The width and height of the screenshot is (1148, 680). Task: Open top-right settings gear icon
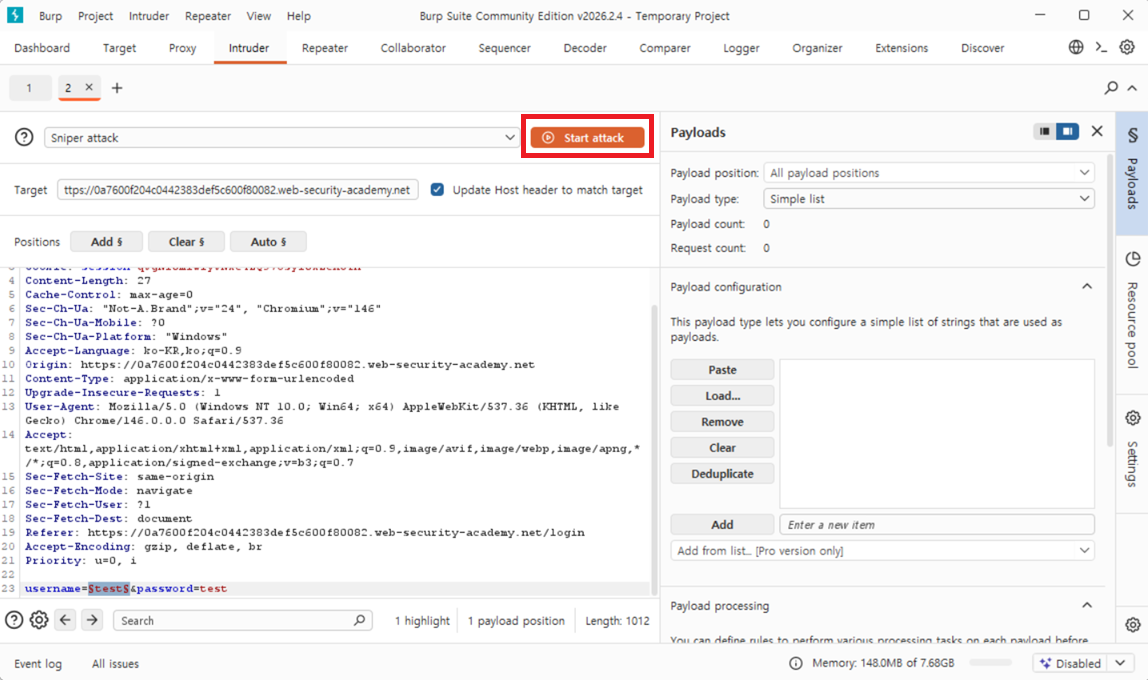tap(1127, 48)
